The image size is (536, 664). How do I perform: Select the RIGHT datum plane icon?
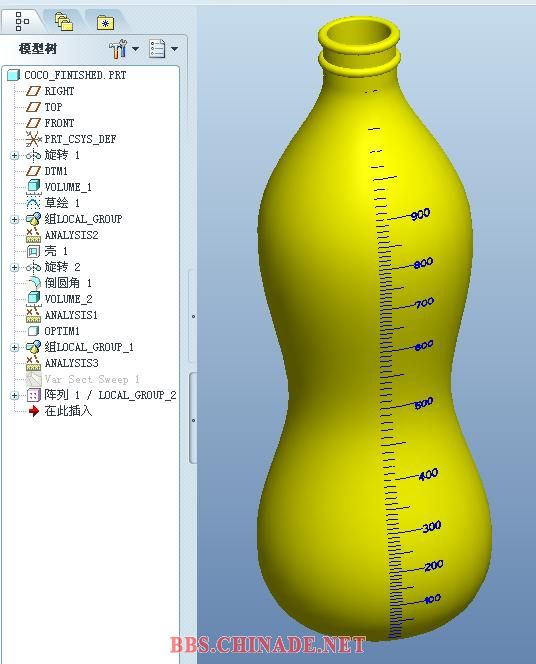click(x=33, y=91)
